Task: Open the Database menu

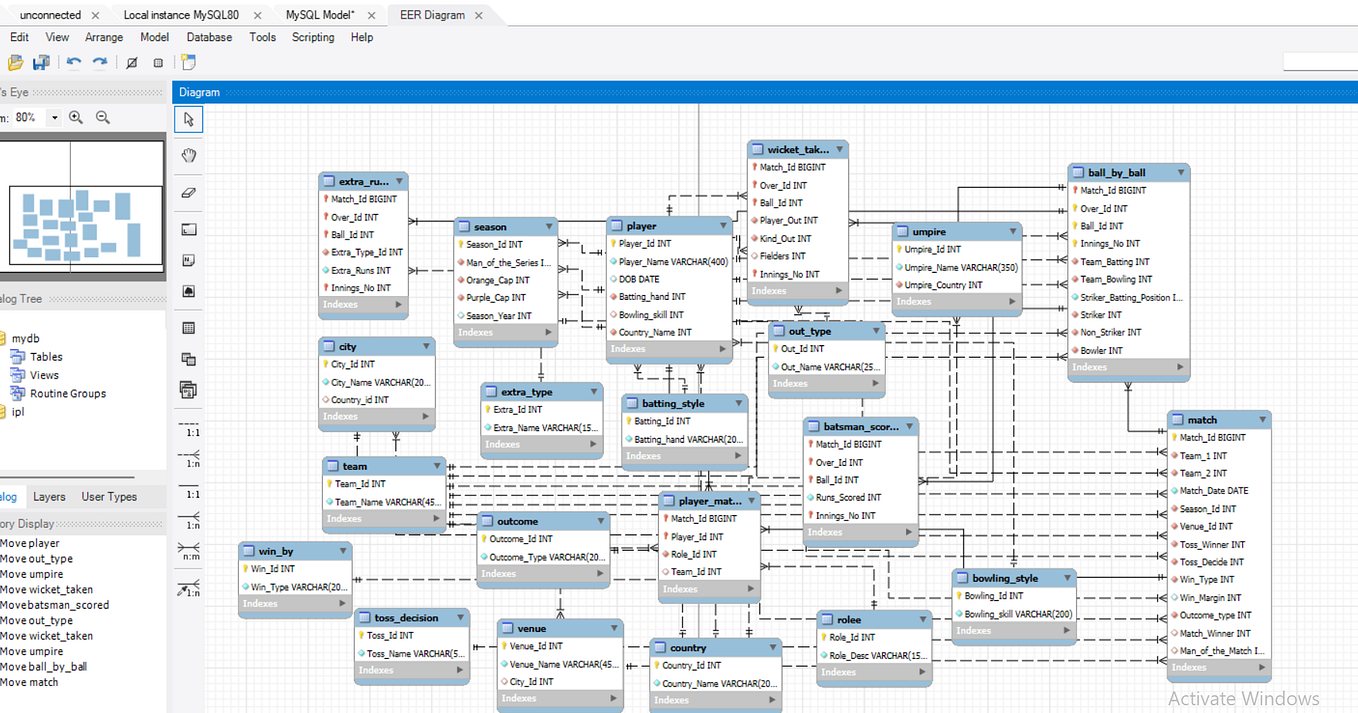Action: [x=209, y=37]
